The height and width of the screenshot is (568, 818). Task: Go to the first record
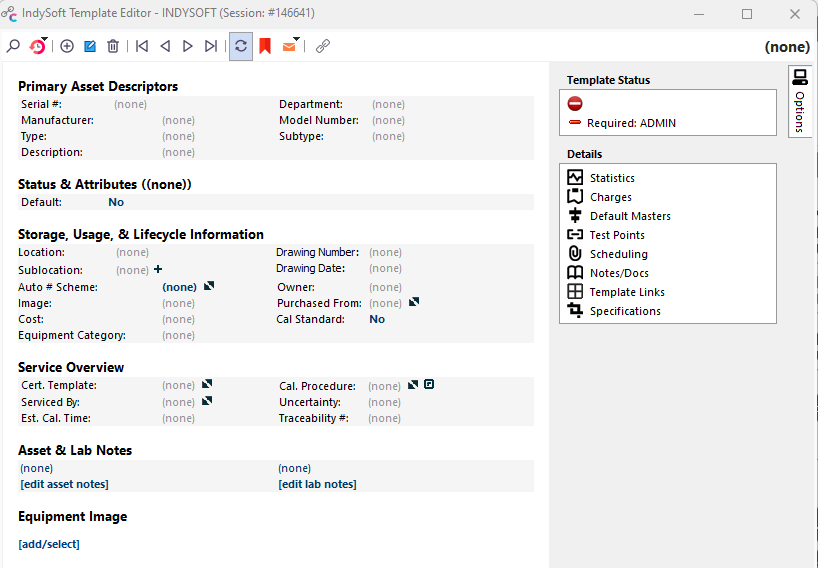tap(142, 46)
